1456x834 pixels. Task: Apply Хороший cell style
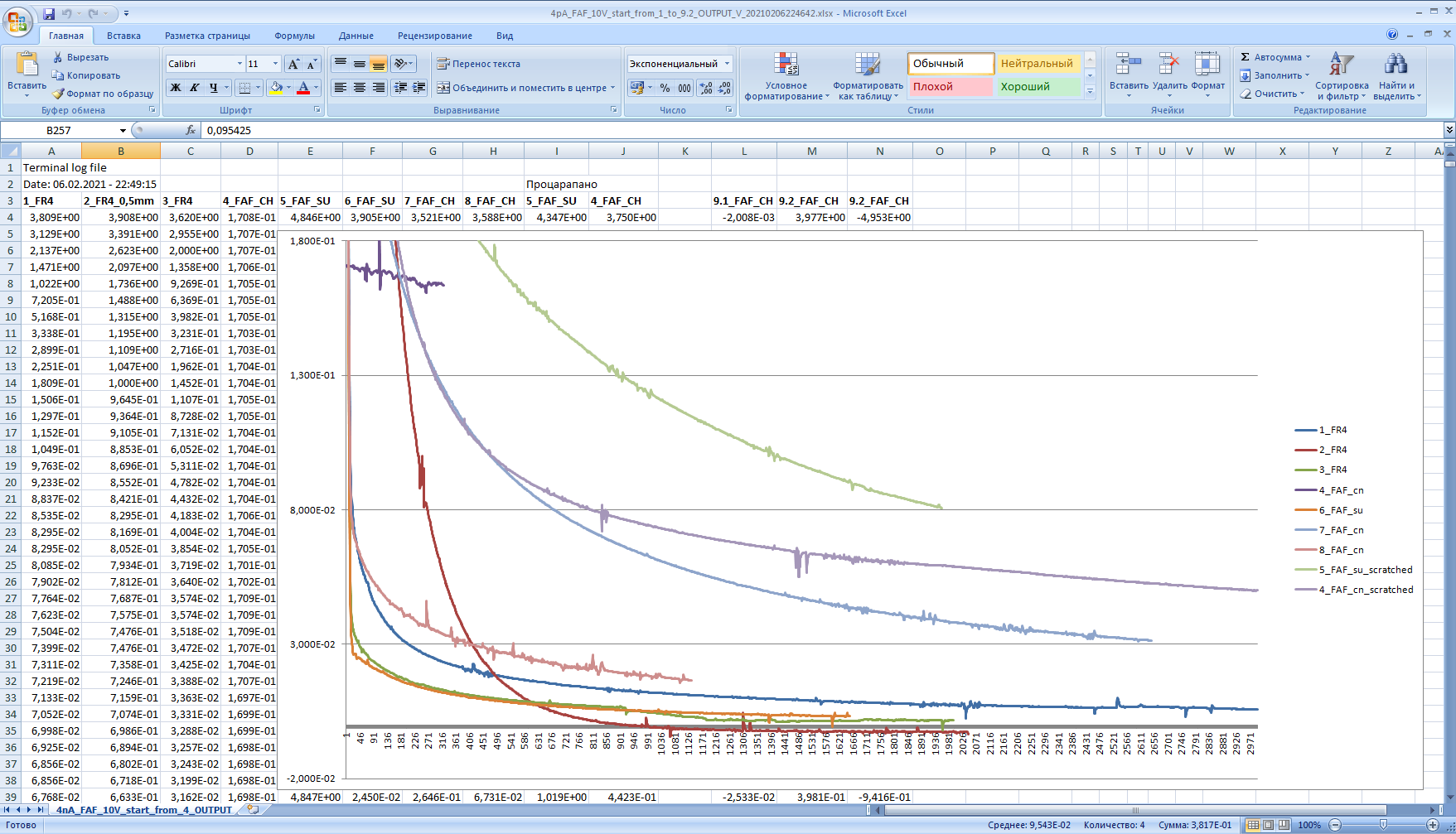click(1038, 86)
